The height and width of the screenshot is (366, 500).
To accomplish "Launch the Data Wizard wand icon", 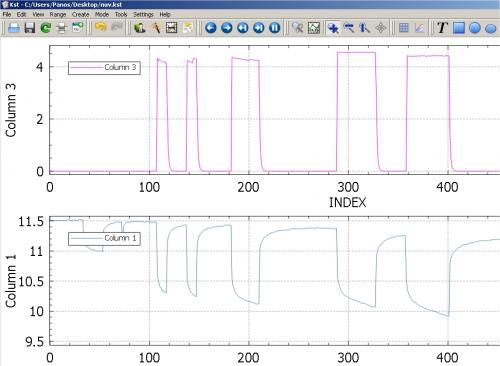I will (156, 28).
